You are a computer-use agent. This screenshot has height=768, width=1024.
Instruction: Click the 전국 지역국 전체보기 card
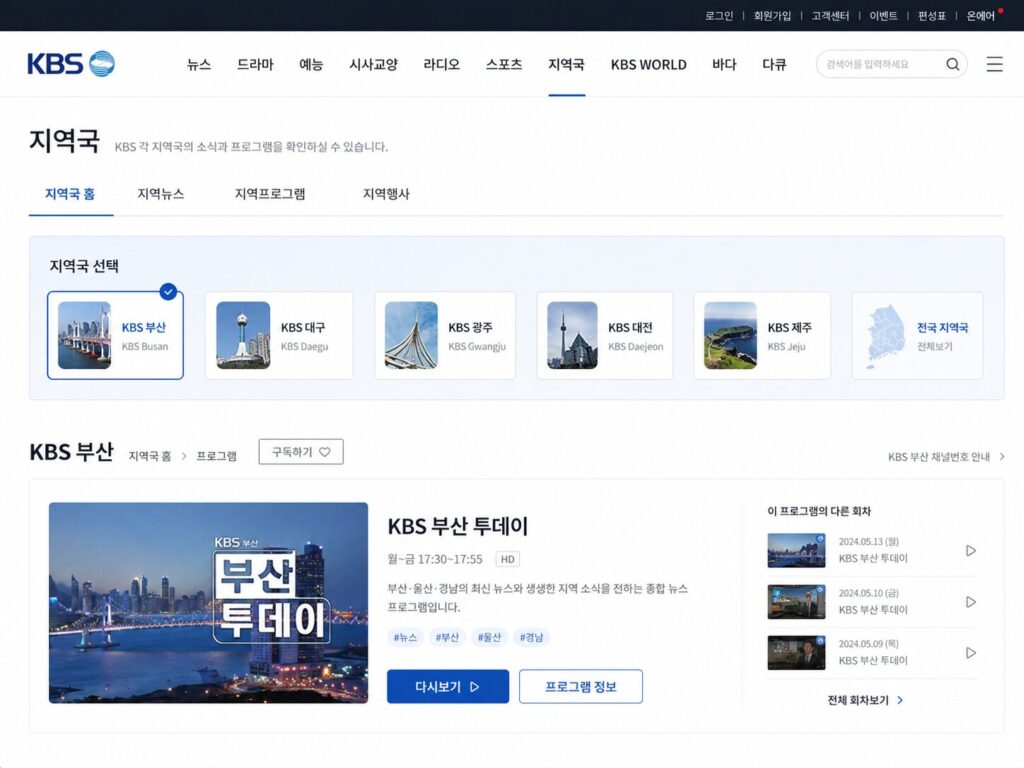pyautogui.click(x=917, y=336)
